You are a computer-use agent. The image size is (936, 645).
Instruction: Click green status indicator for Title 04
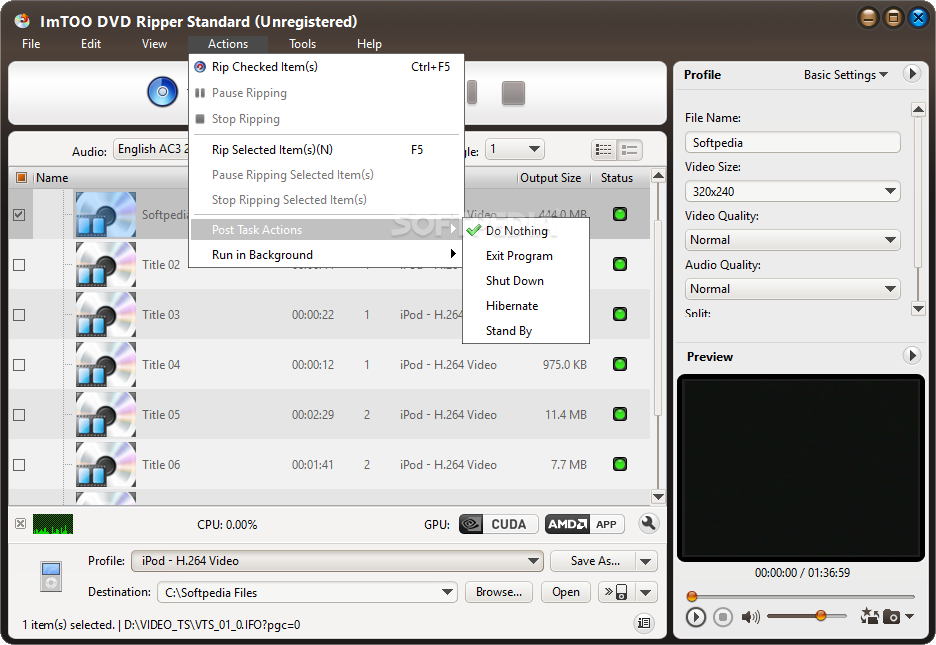pos(620,364)
